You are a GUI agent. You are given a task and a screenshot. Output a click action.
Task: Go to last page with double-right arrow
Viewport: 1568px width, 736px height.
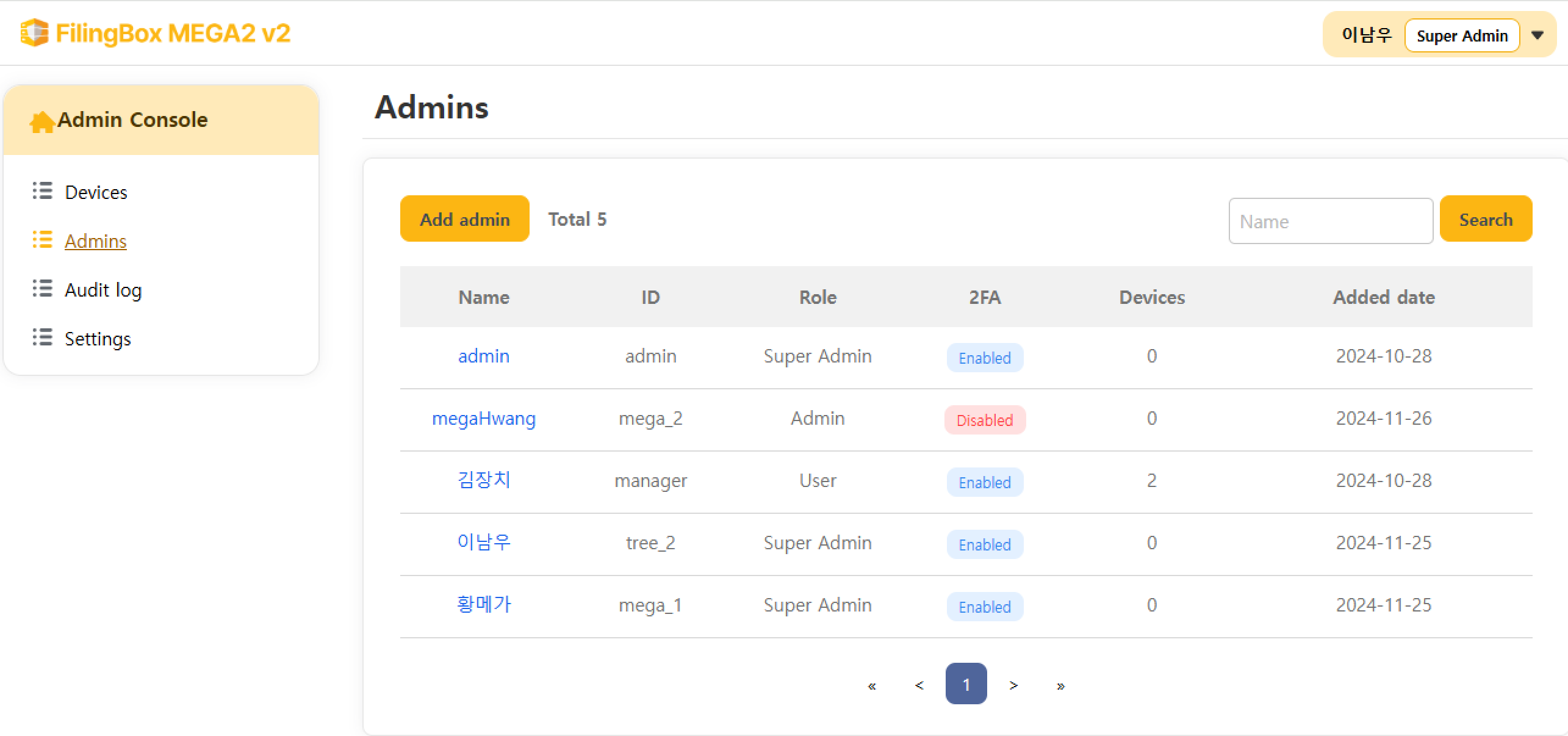click(1060, 685)
